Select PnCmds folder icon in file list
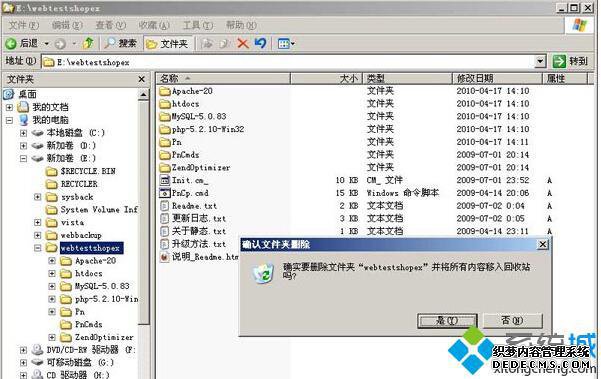This screenshot has height=379, width=601. pos(165,155)
